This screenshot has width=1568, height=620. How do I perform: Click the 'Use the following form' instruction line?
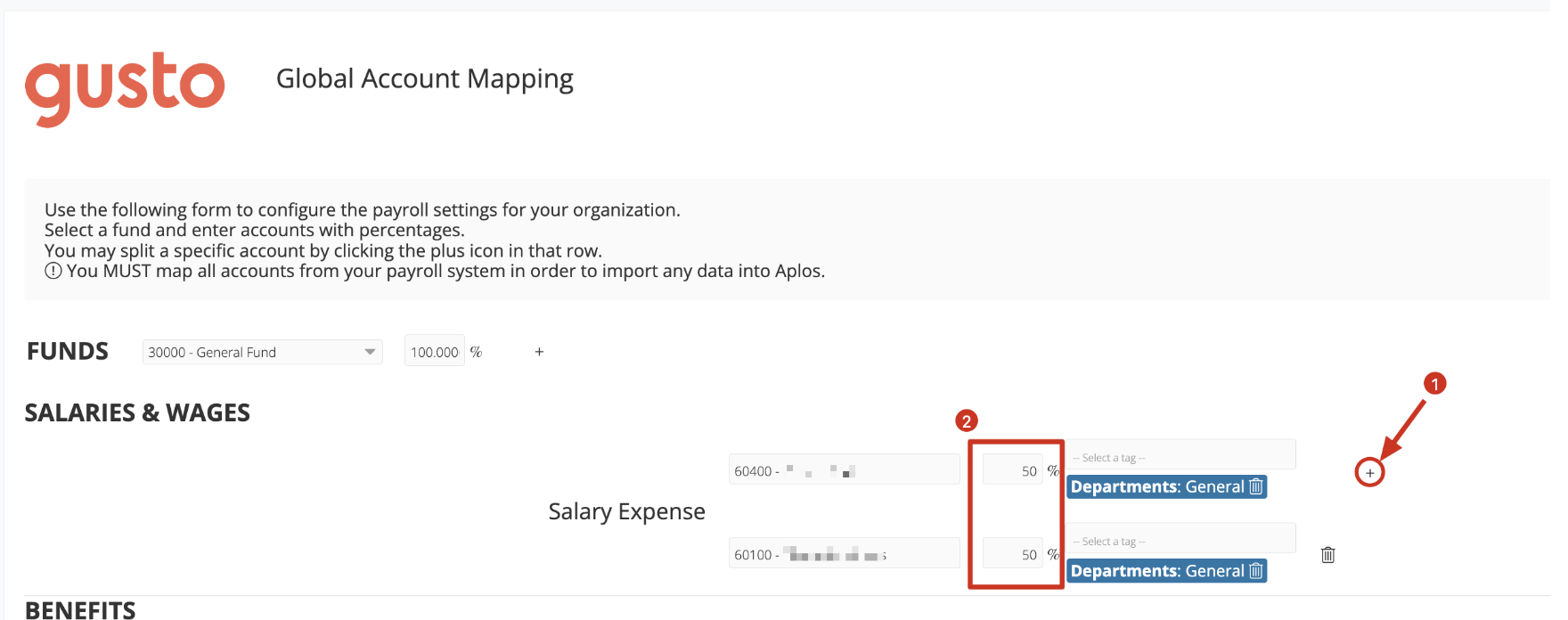click(x=363, y=209)
